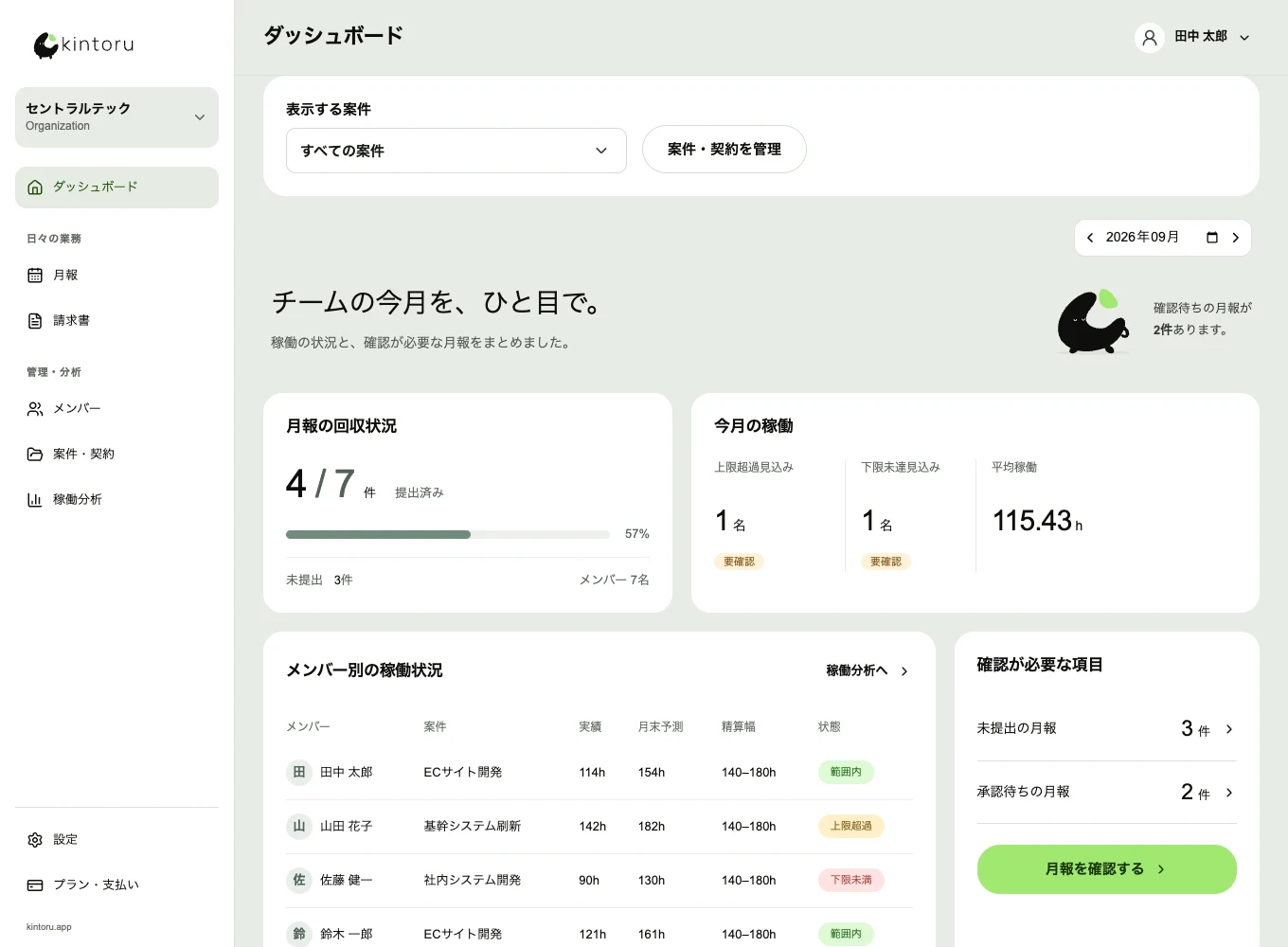This screenshot has height=947, width=1288.
Task: Click the 上限超過 status badge for 山田 花子
Action: (851, 827)
